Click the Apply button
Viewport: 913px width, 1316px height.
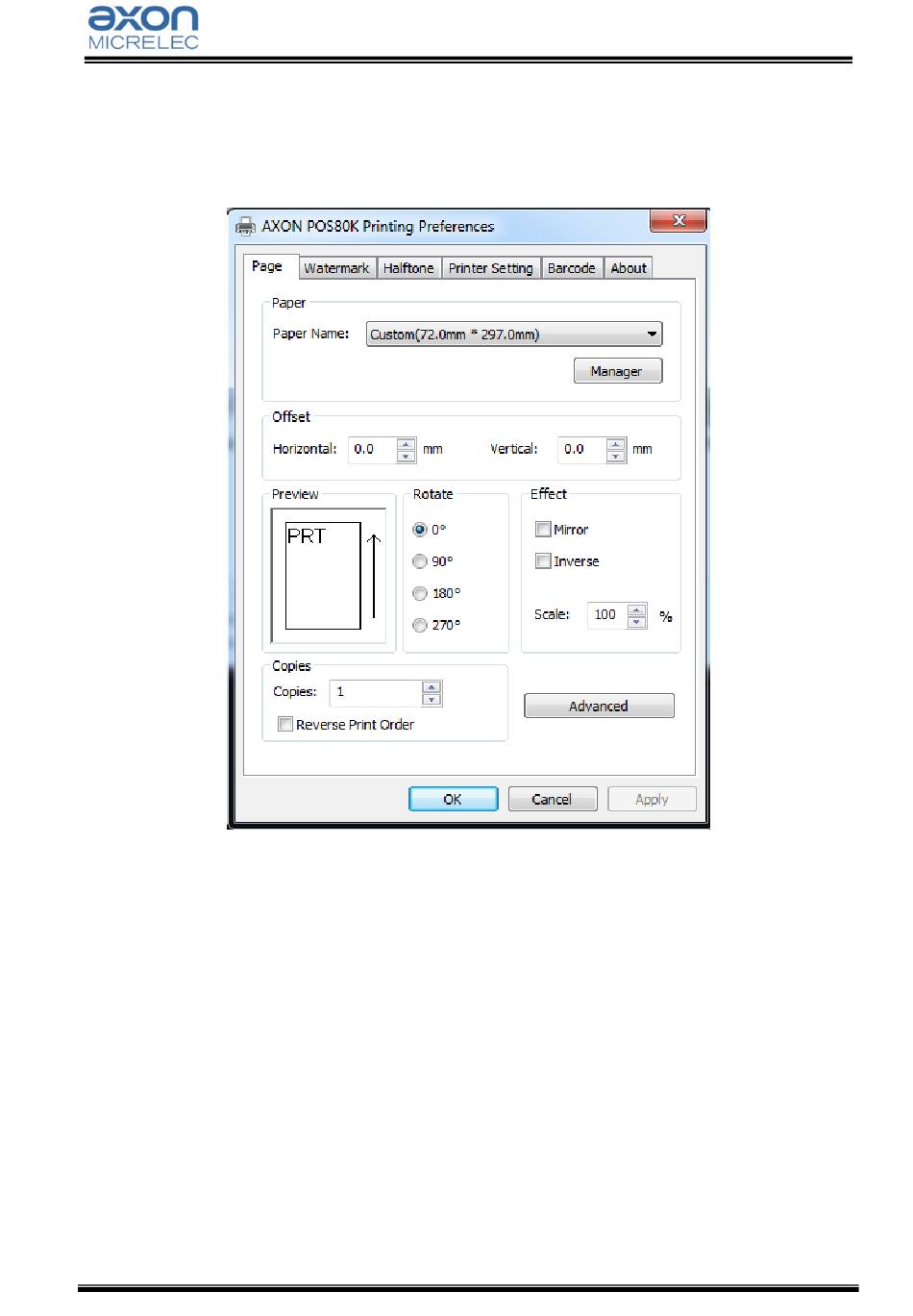point(652,799)
